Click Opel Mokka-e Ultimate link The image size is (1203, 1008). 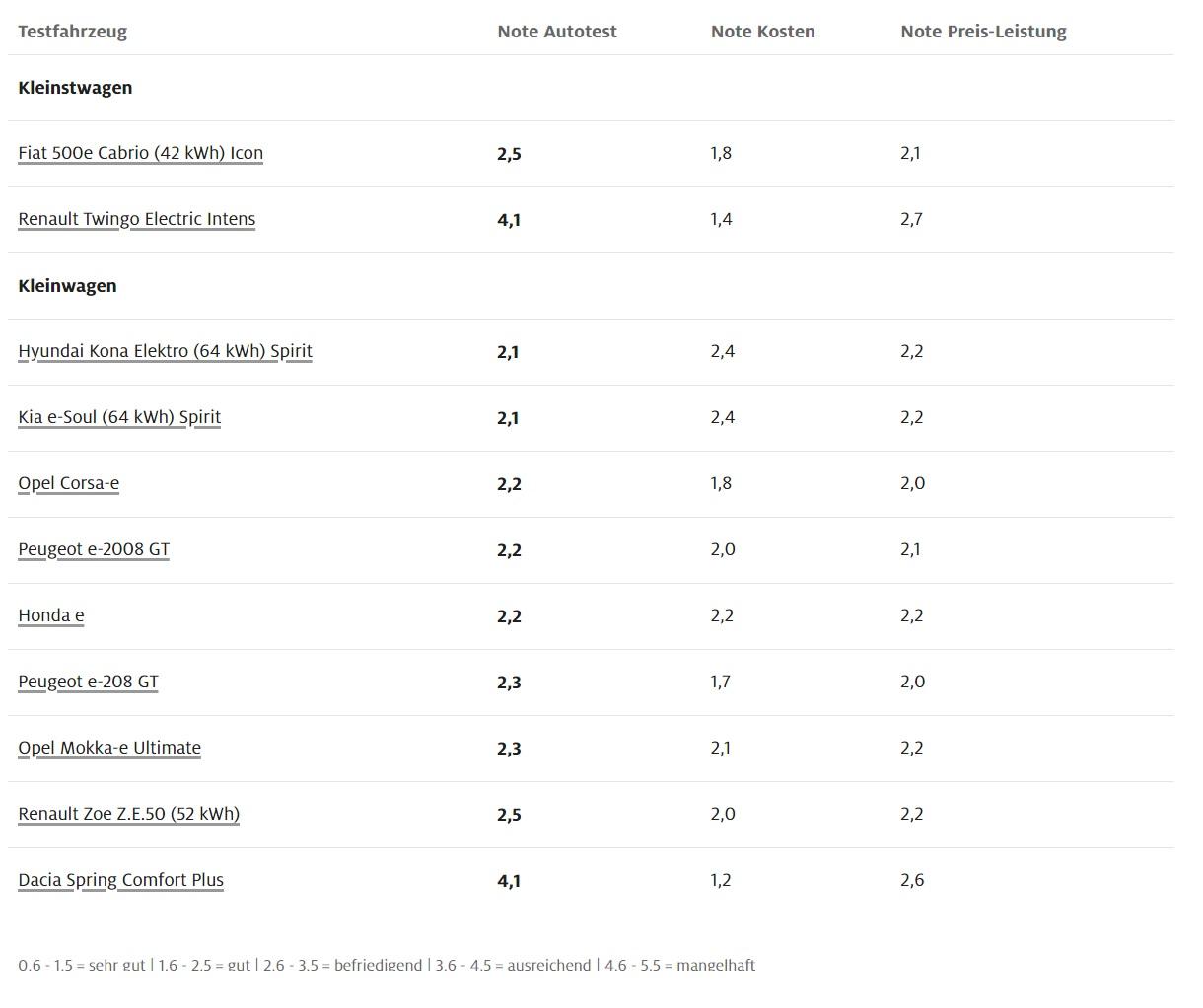[x=109, y=748]
